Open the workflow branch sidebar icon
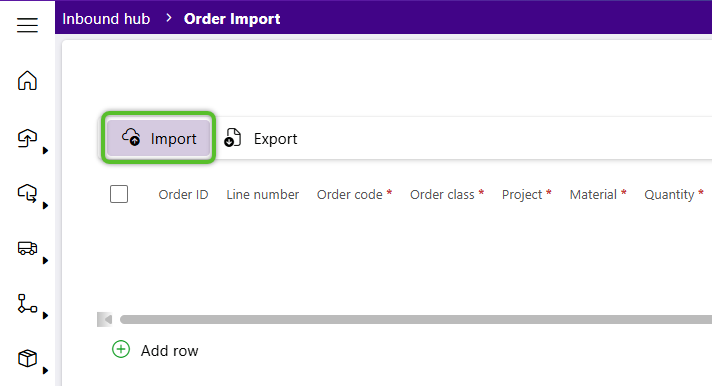This screenshot has height=386, width=712. tap(27, 303)
